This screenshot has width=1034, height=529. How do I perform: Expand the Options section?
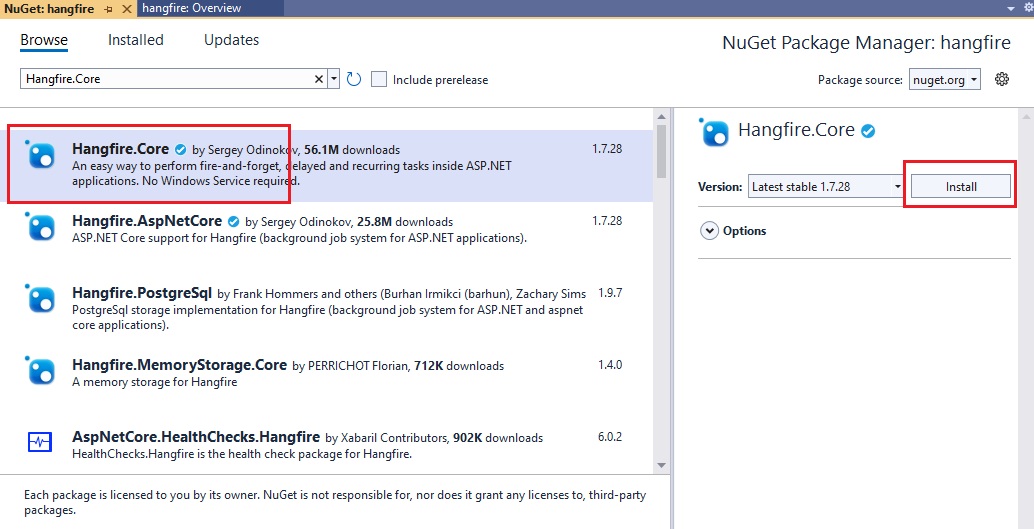point(710,231)
